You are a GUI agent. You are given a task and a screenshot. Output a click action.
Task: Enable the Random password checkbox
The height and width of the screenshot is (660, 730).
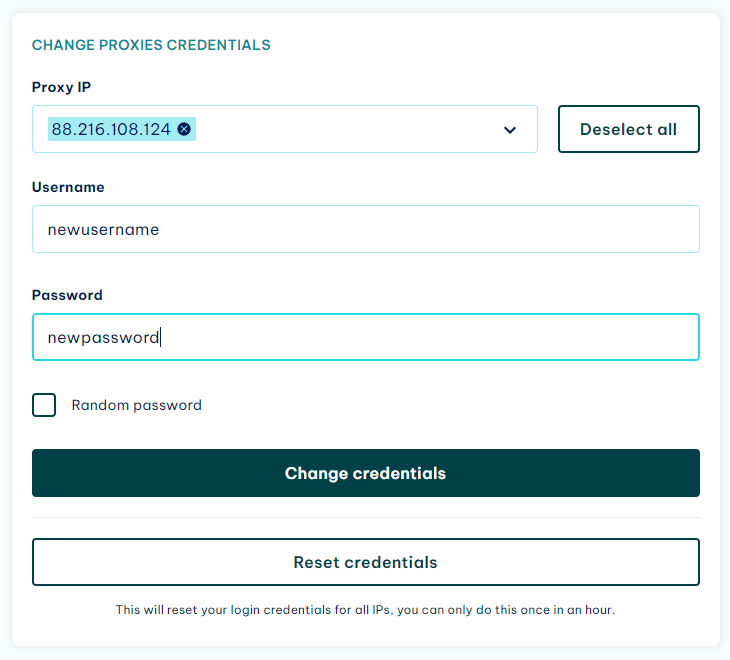tap(44, 405)
